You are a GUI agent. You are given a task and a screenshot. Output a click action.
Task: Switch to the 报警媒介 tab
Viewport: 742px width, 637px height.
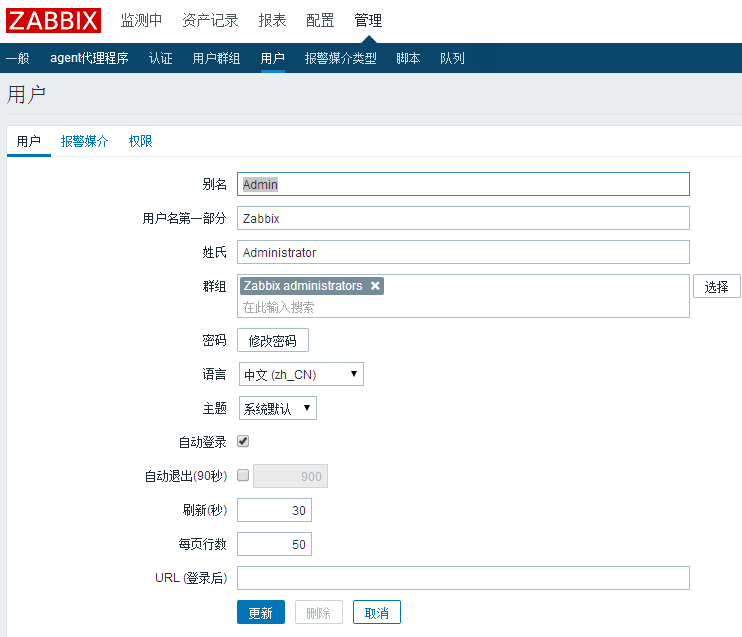pyautogui.click(x=84, y=141)
